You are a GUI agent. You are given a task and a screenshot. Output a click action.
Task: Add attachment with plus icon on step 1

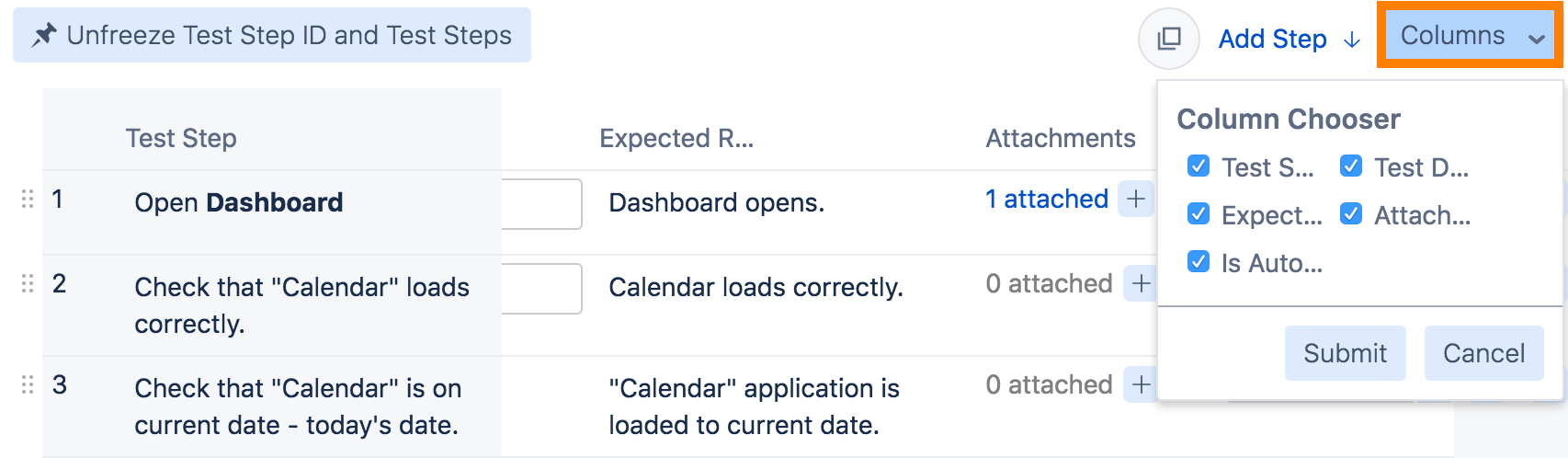1136,200
